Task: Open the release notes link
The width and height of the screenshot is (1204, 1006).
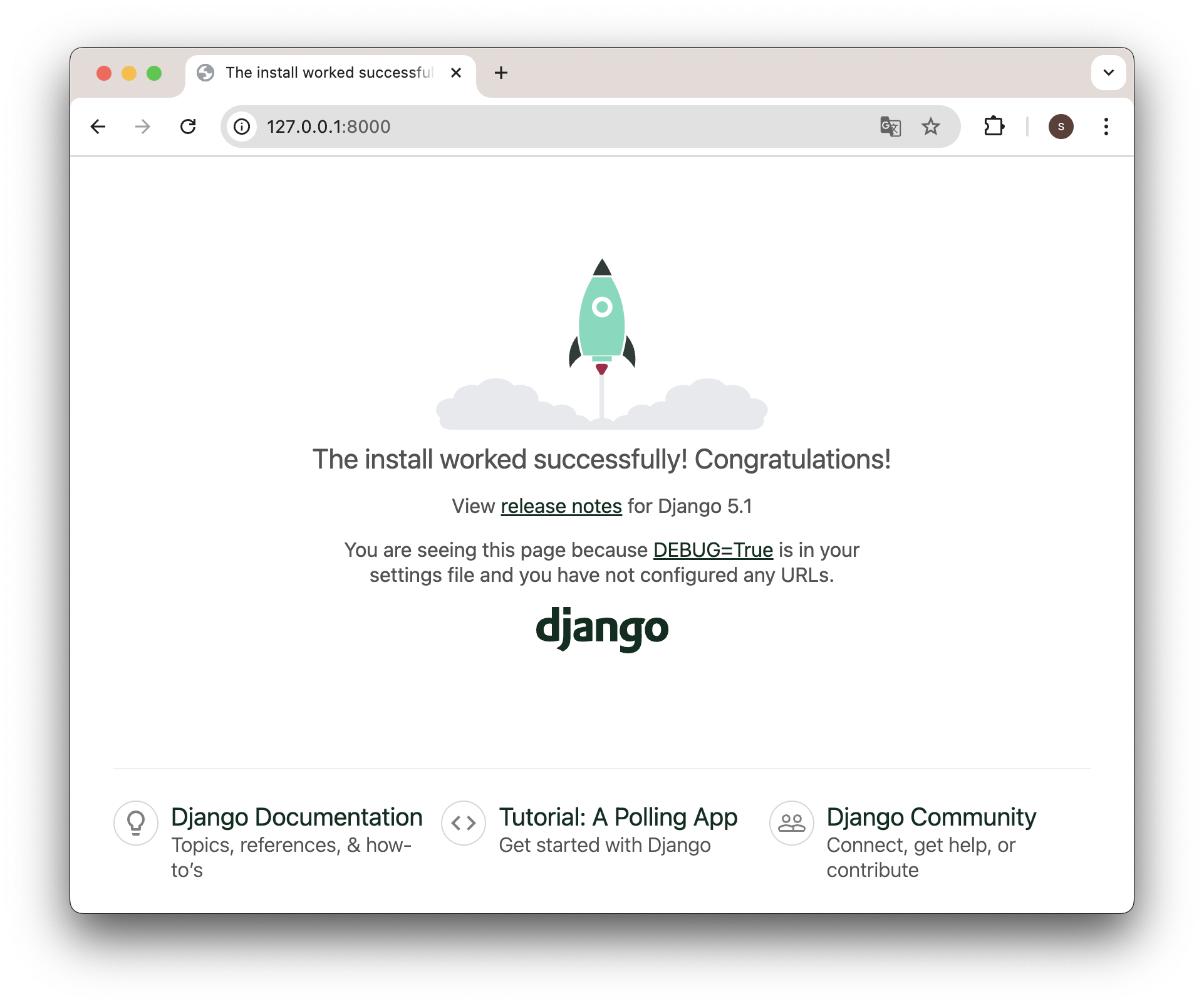Action: tap(561, 506)
